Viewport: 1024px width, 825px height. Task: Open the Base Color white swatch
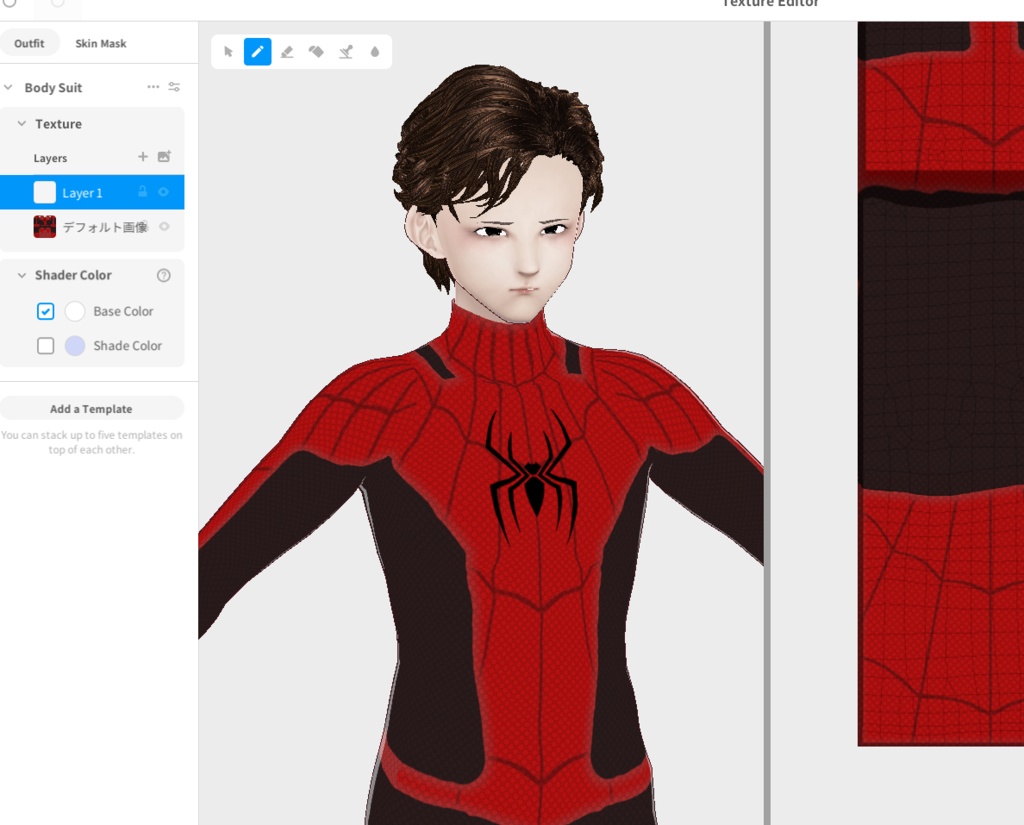75,311
